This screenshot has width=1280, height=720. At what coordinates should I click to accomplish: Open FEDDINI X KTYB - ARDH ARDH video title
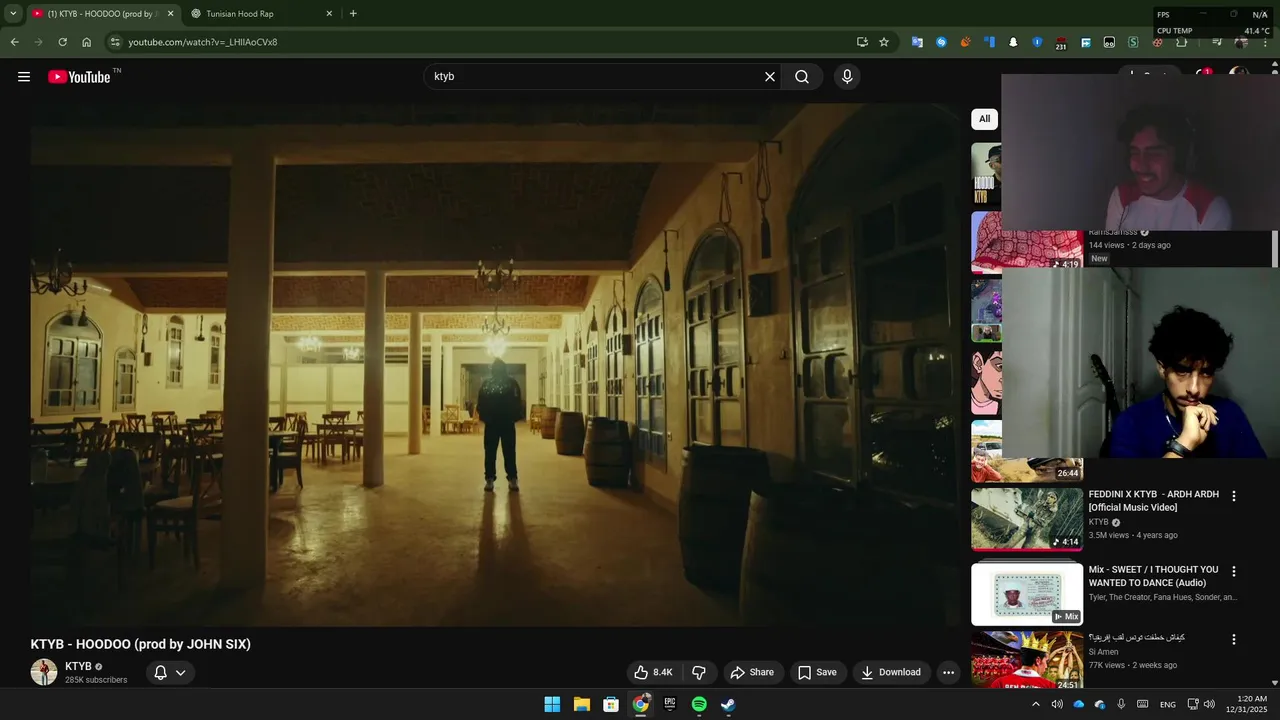click(1154, 501)
